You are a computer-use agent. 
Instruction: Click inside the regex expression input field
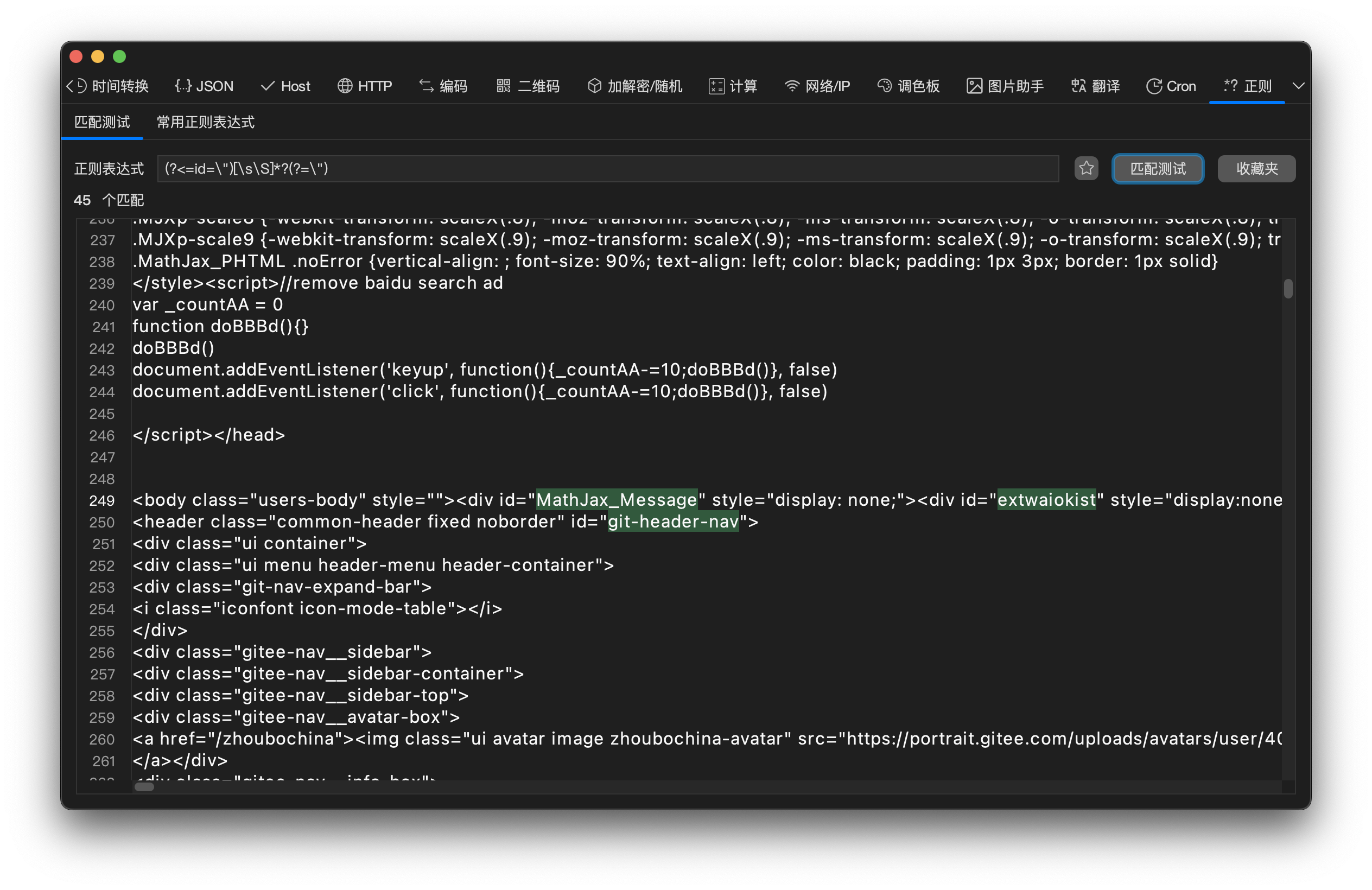[605, 168]
